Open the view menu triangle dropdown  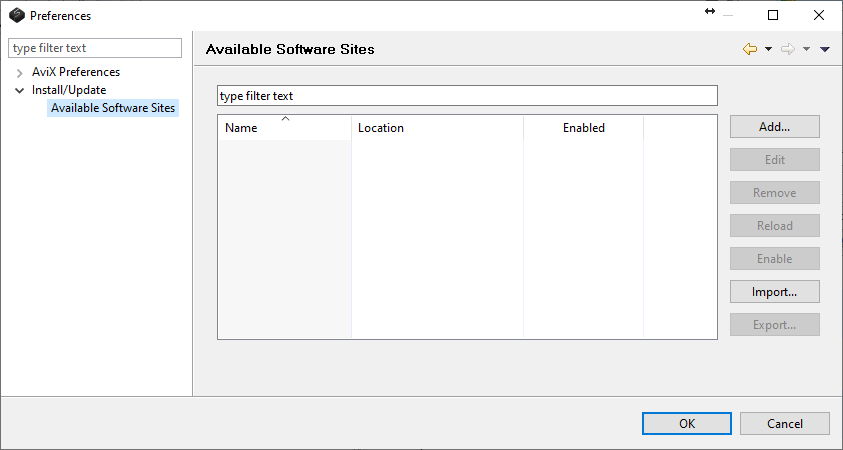point(825,49)
